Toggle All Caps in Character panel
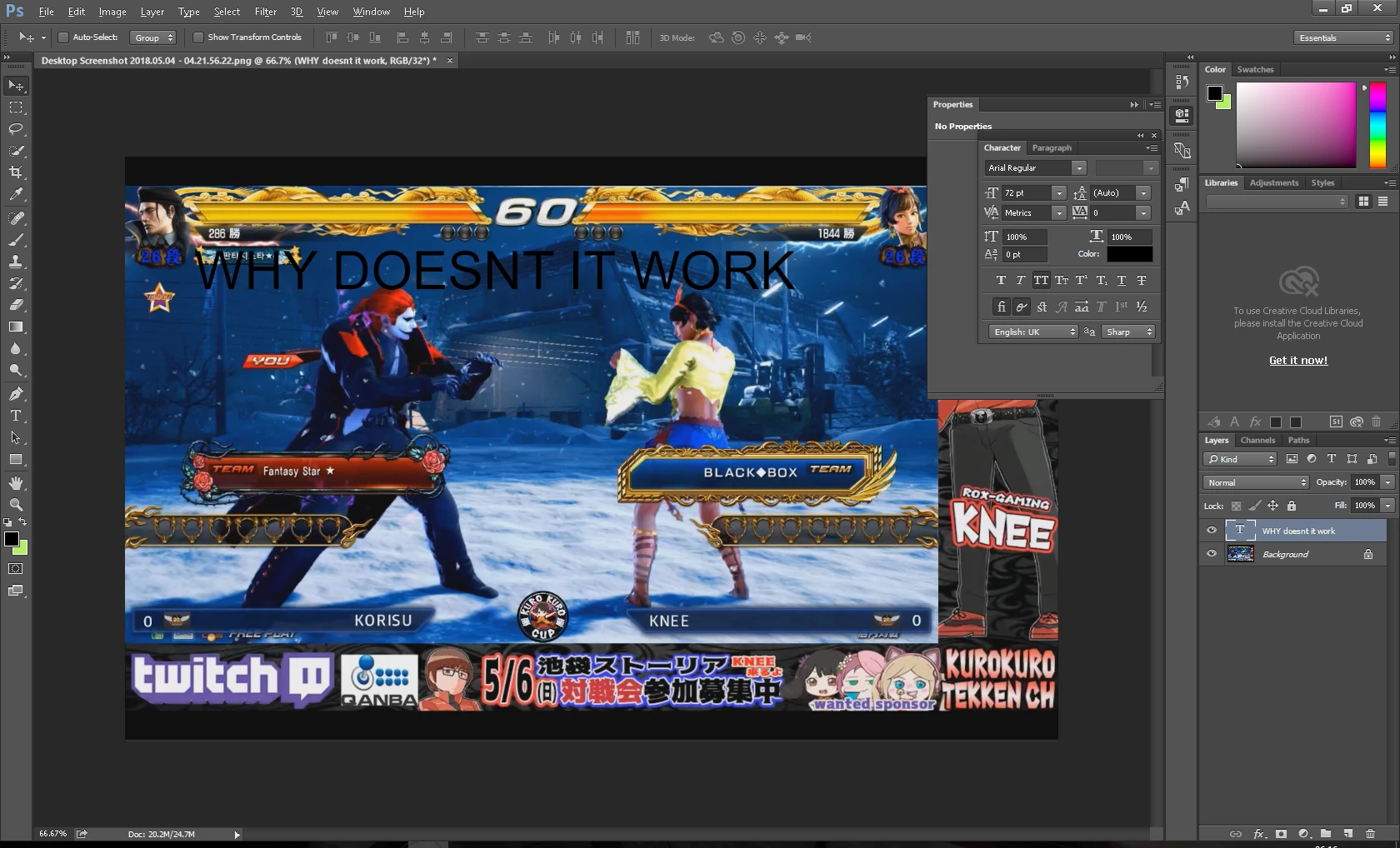 (1041, 281)
